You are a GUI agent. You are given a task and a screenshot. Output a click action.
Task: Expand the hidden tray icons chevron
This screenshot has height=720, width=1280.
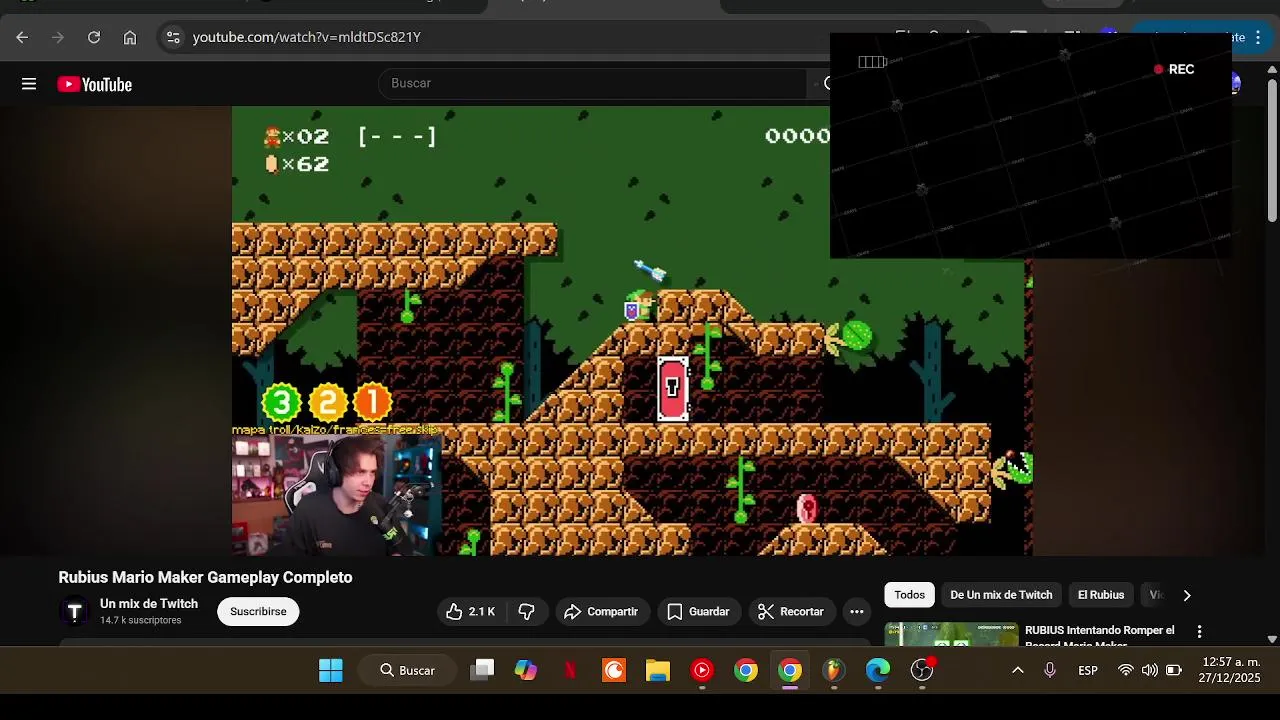1018,670
